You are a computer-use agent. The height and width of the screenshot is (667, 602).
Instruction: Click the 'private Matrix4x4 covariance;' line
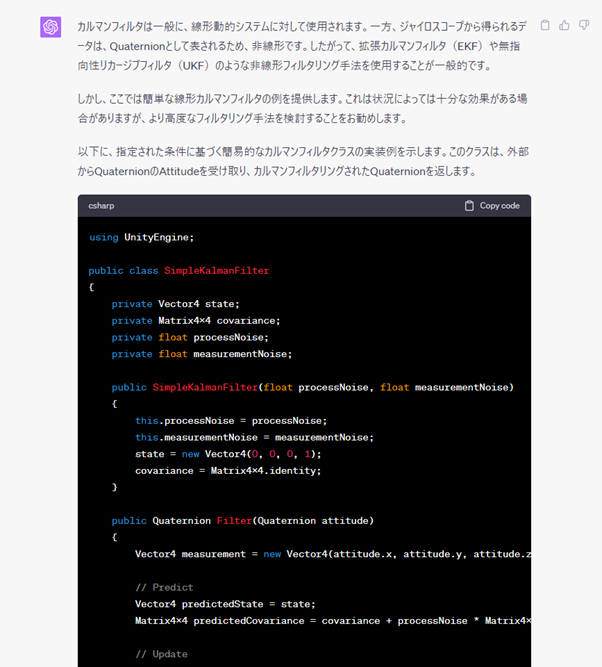pyautogui.click(x=196, y=321)
